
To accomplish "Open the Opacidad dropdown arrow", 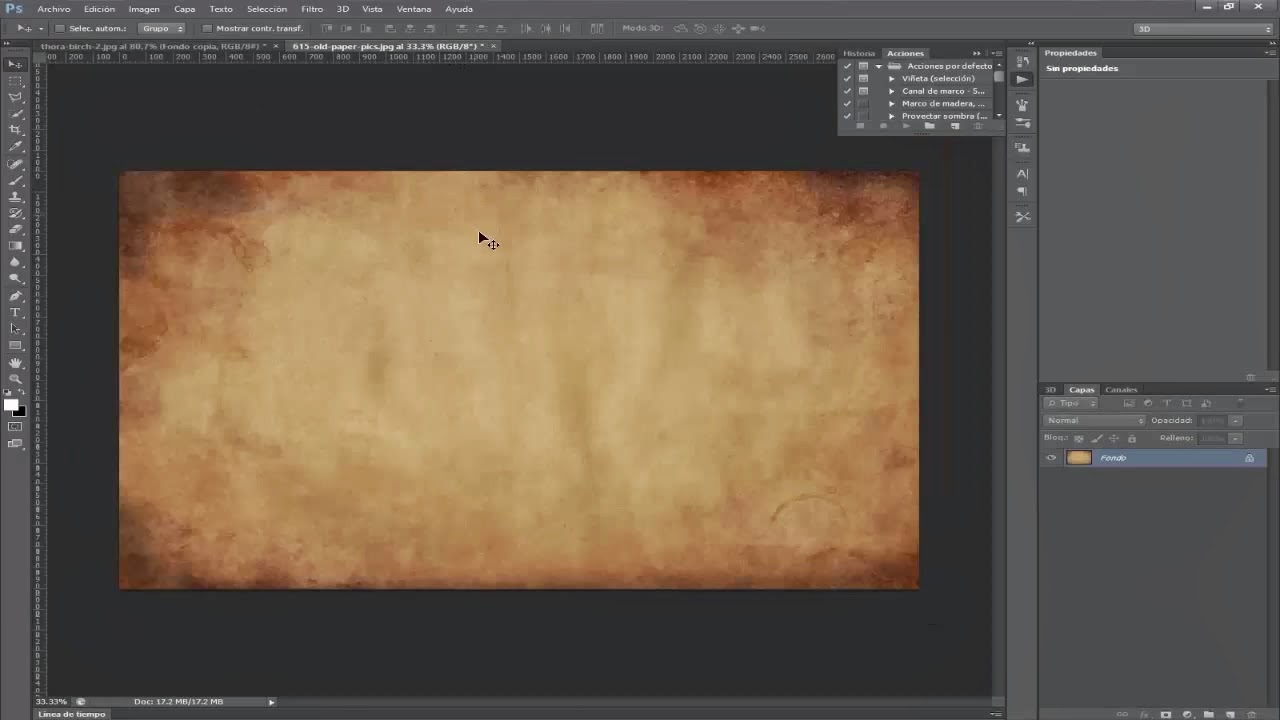I will [1236, 420].
